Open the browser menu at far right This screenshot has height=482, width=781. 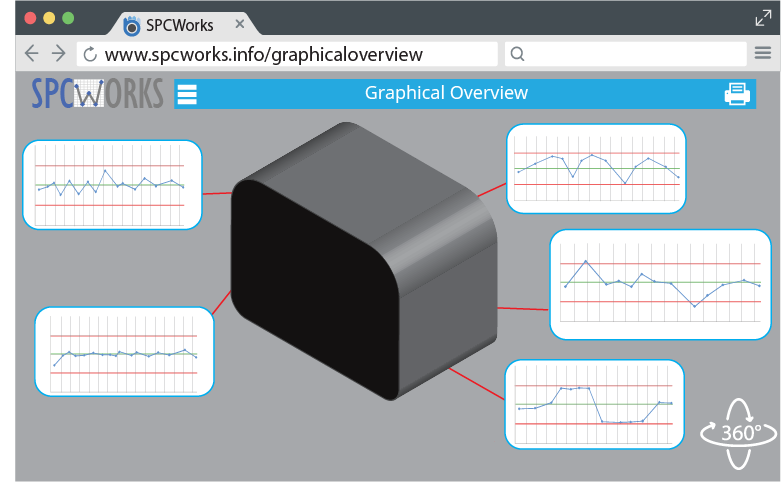763,54
